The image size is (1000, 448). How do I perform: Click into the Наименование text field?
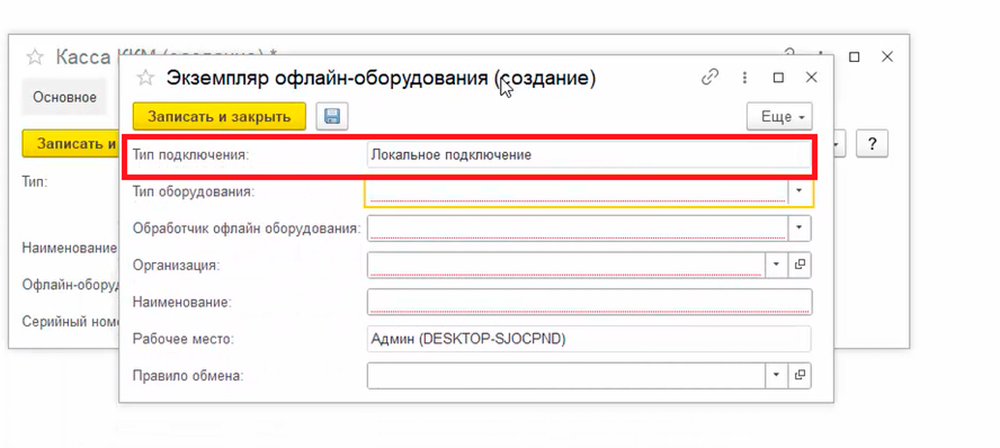(589, 302)
